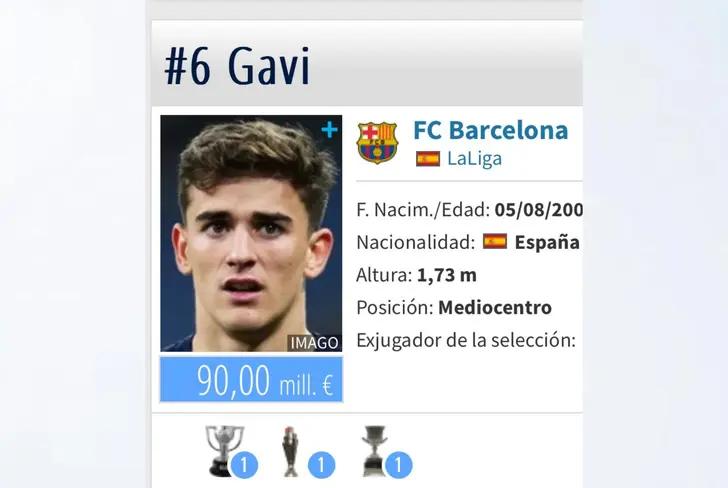Image resolution: width=728 pixels, height=488 pixels.
Task: Open the FC Barcelona club link
Action: (x=490, y=130)
